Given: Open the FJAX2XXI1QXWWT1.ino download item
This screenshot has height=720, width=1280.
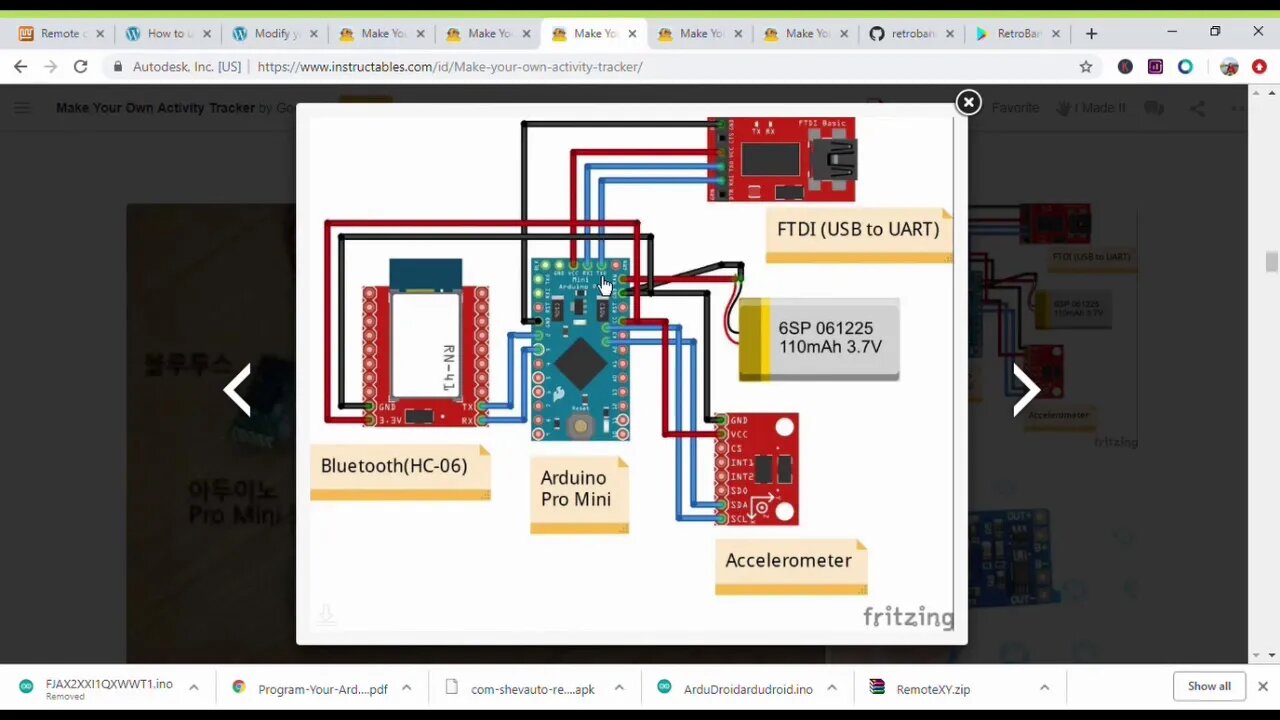Looking at the screenshot, I should (x=98, y=688).
